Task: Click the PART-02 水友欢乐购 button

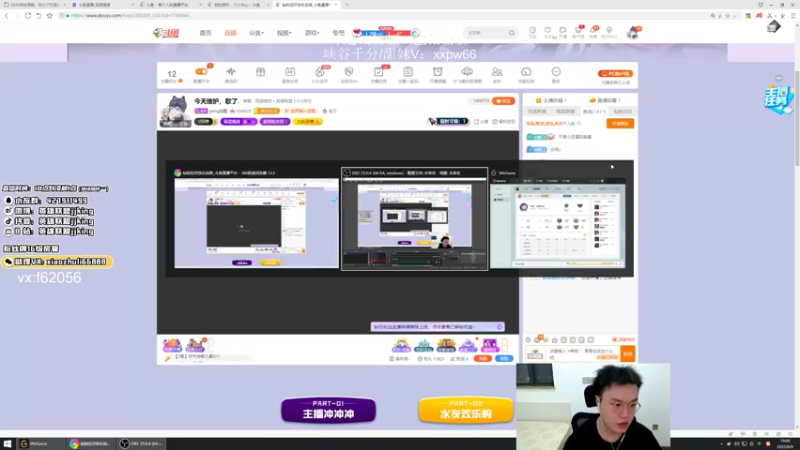Action: (x=466, y=410)
